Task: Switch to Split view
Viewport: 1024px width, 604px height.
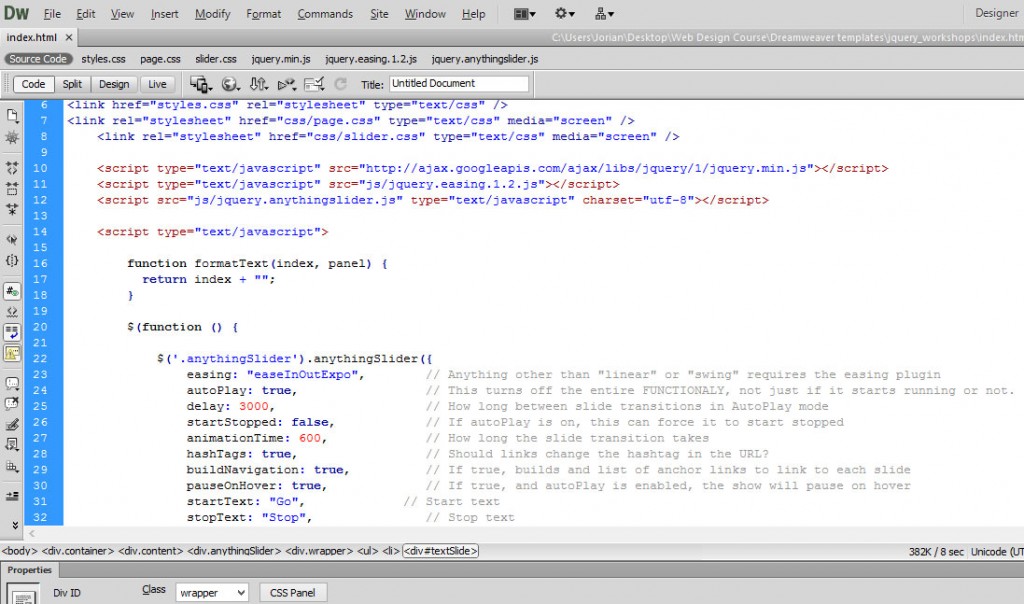Action: [72, 84]
